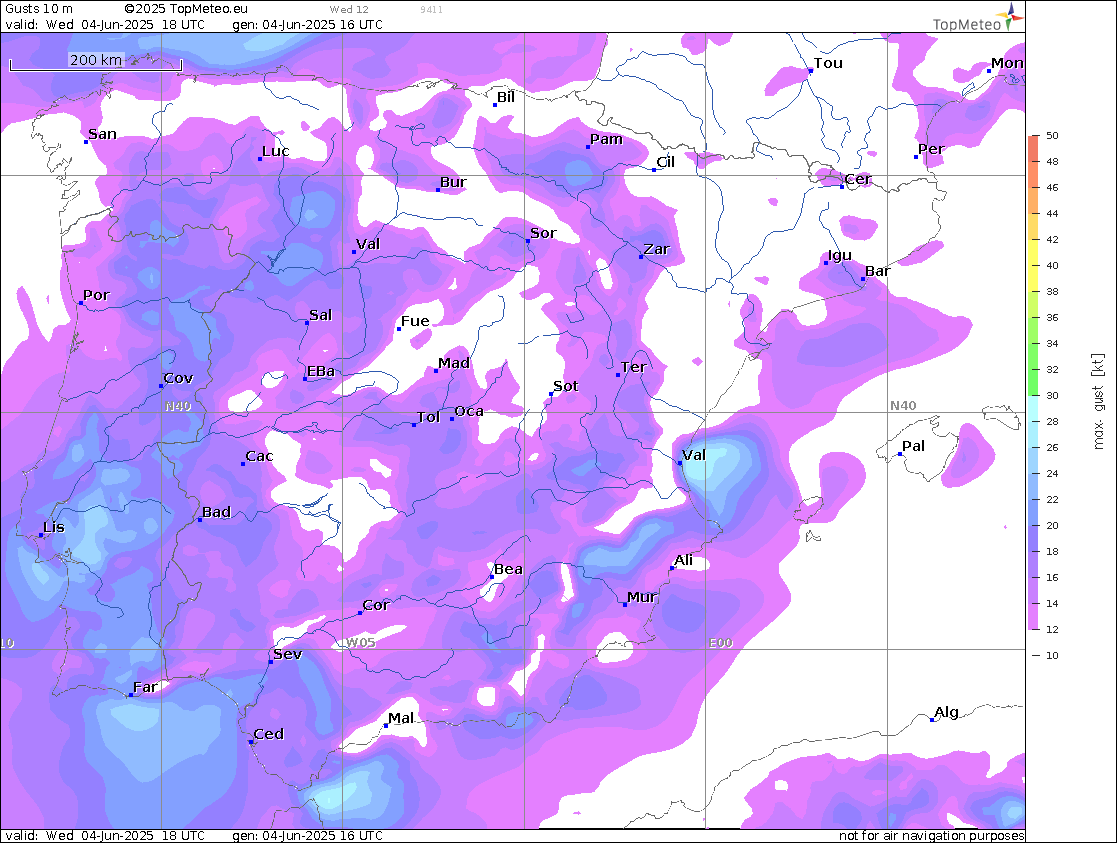Click the "Gusts 10 m" title text
The height and width of the screenshot is (843, 1117).
point(38,9)
